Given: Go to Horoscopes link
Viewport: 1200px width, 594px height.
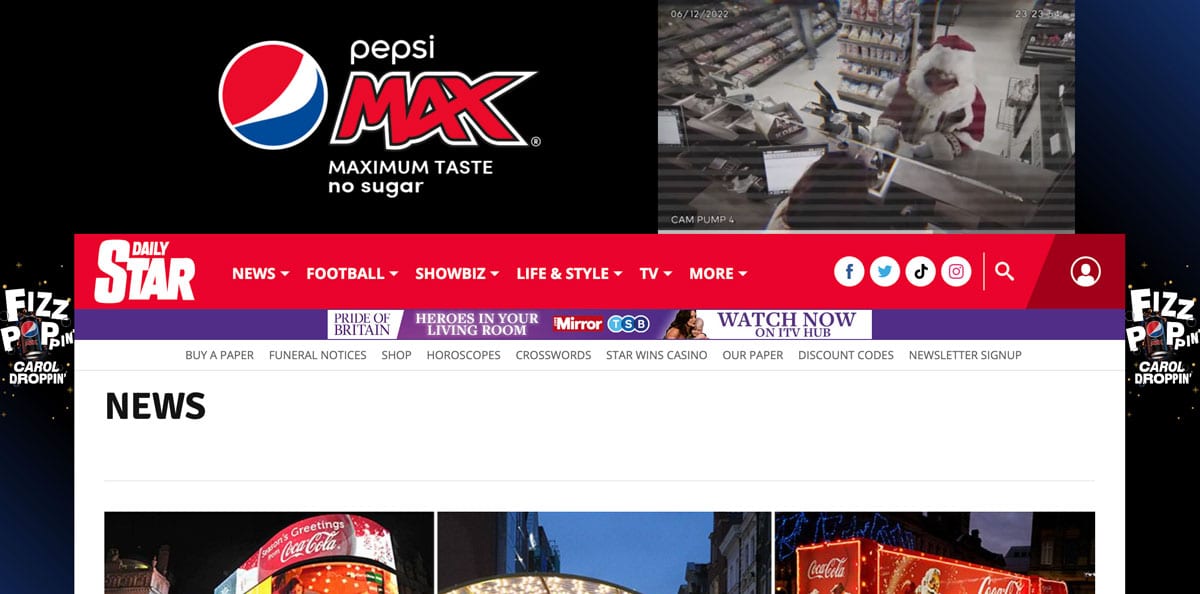Looking at the screenshot, I should tap(463, 355).
